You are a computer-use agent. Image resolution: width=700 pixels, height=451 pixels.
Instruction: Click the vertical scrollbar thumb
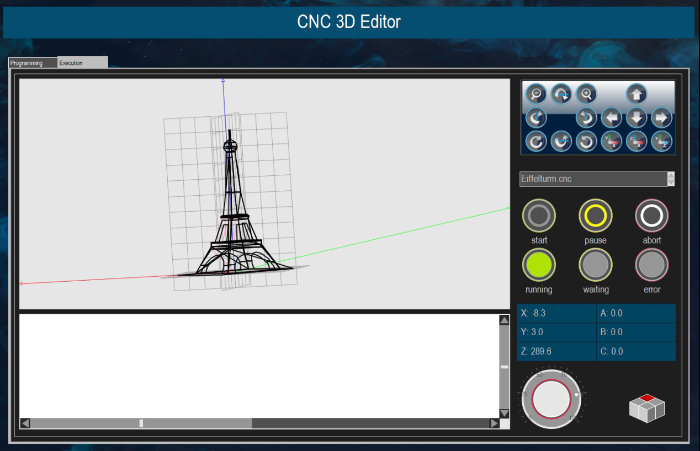point(504,367)
